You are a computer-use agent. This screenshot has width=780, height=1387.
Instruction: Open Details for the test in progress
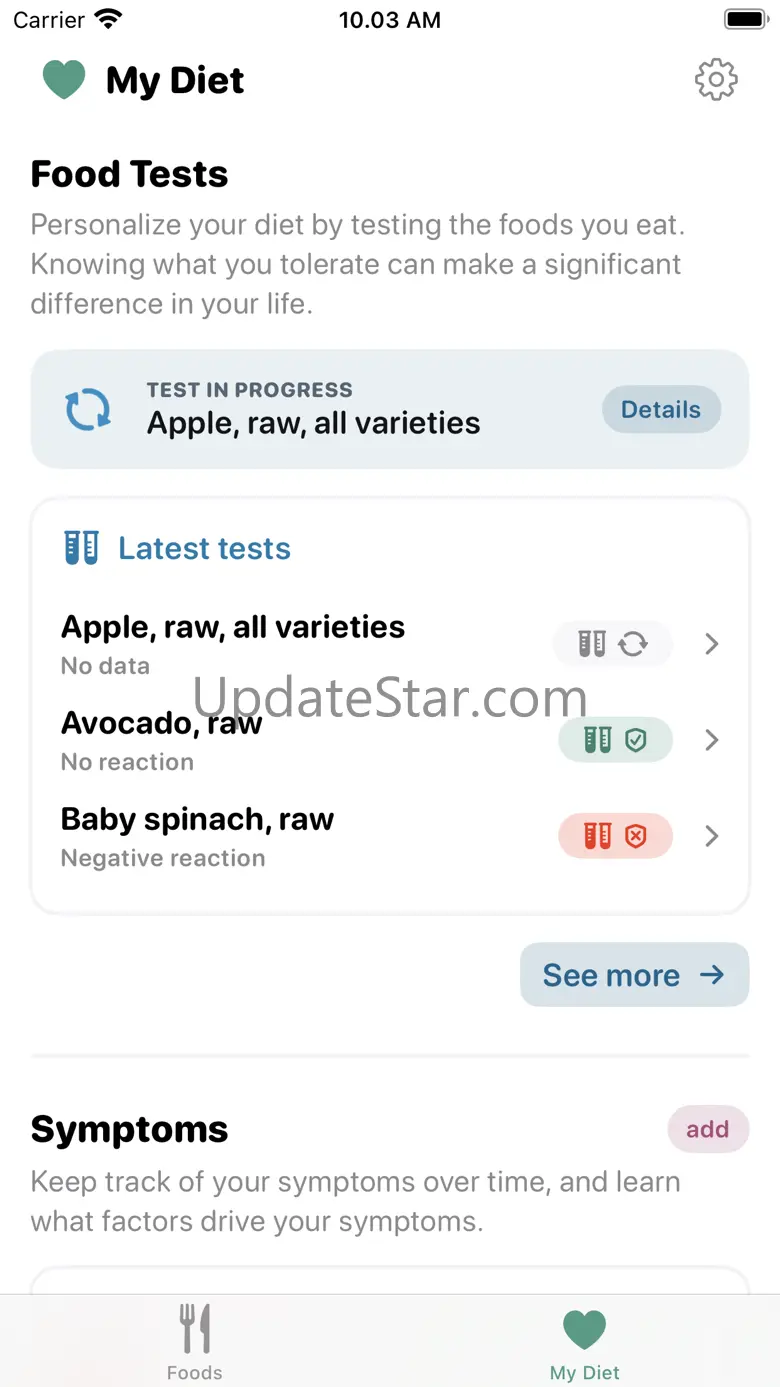click(661, 410)
